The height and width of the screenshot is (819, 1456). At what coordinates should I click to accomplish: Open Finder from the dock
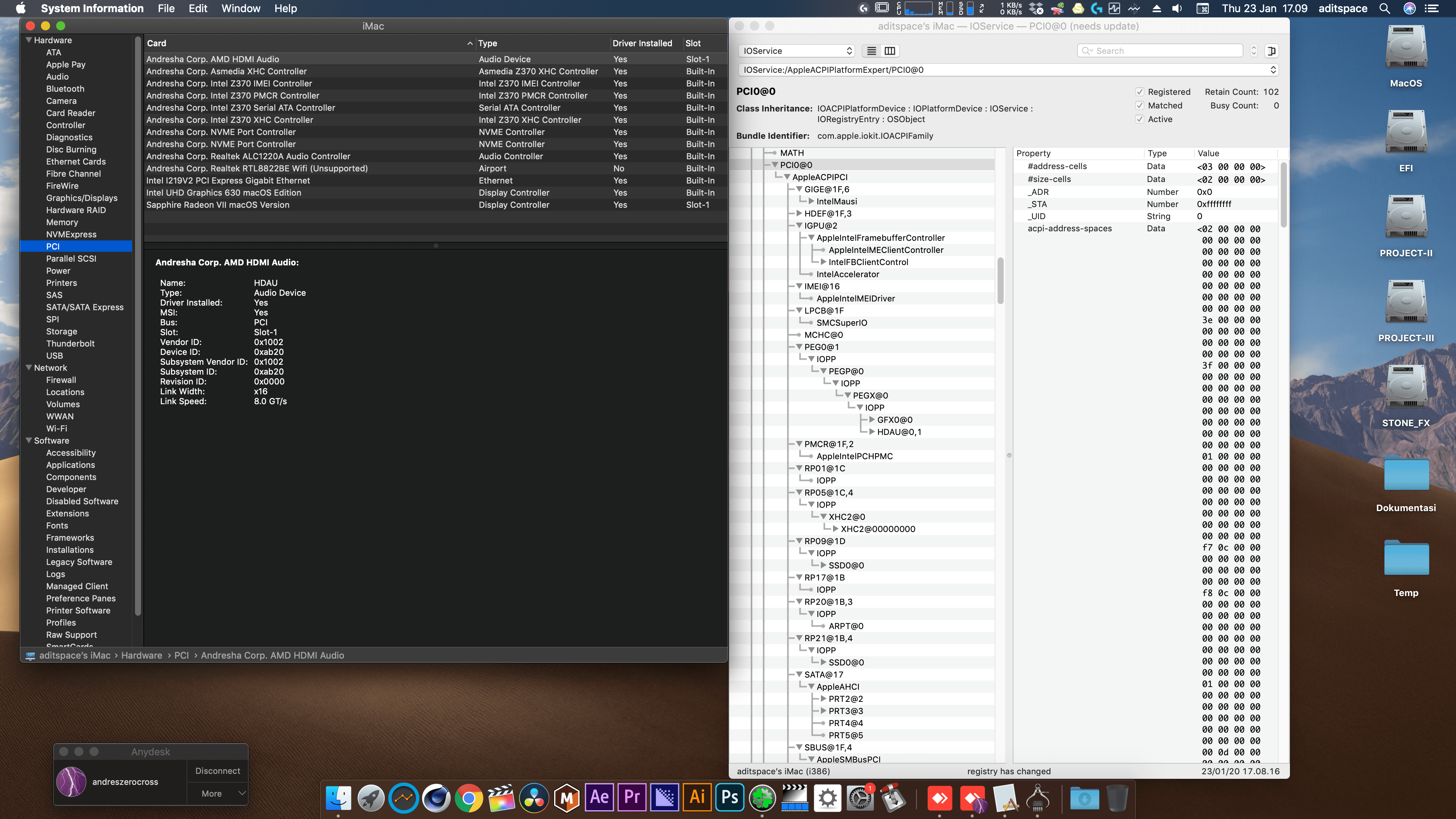[339, 797]
